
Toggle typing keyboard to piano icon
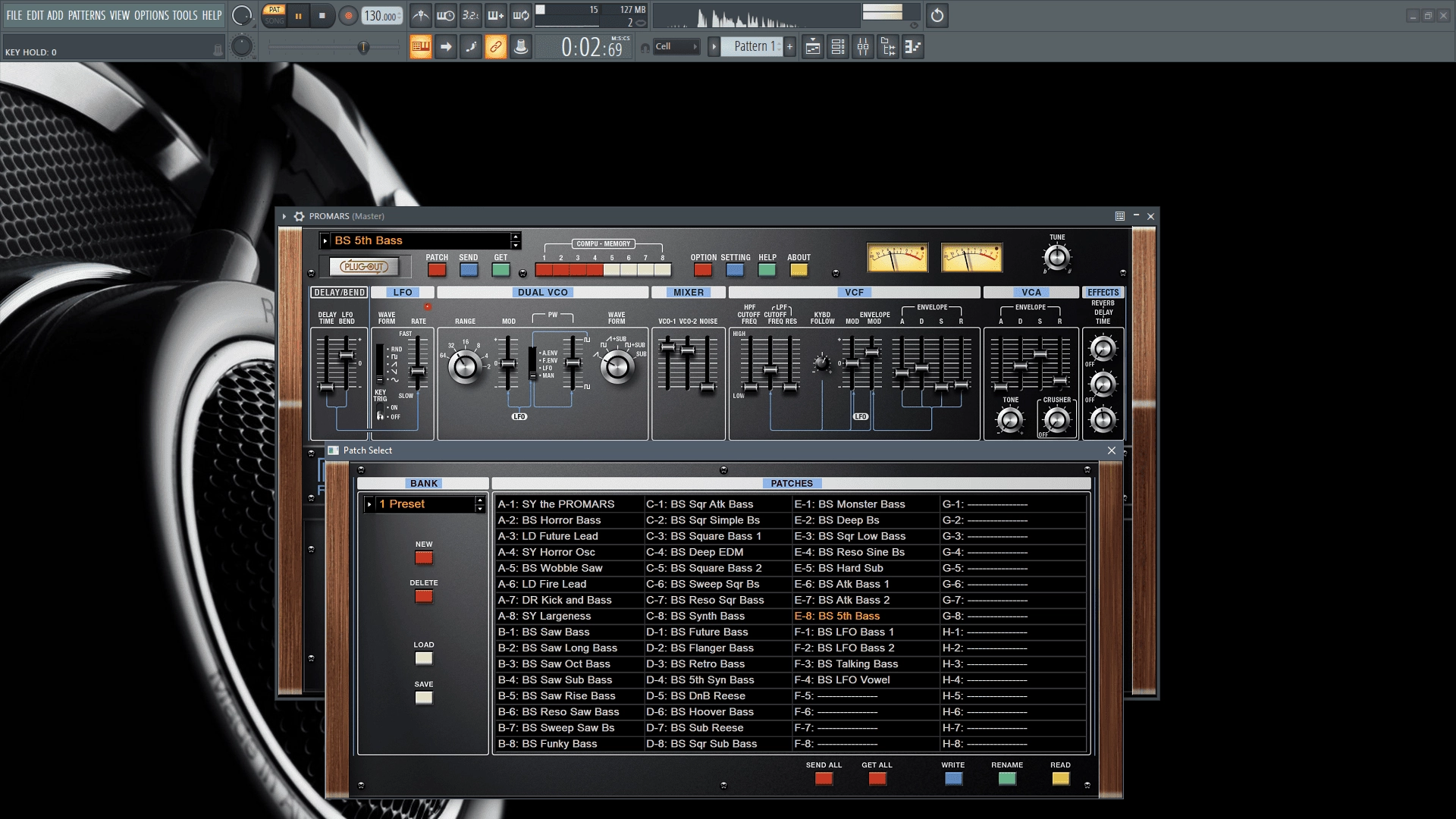click(x=421, y=47)
